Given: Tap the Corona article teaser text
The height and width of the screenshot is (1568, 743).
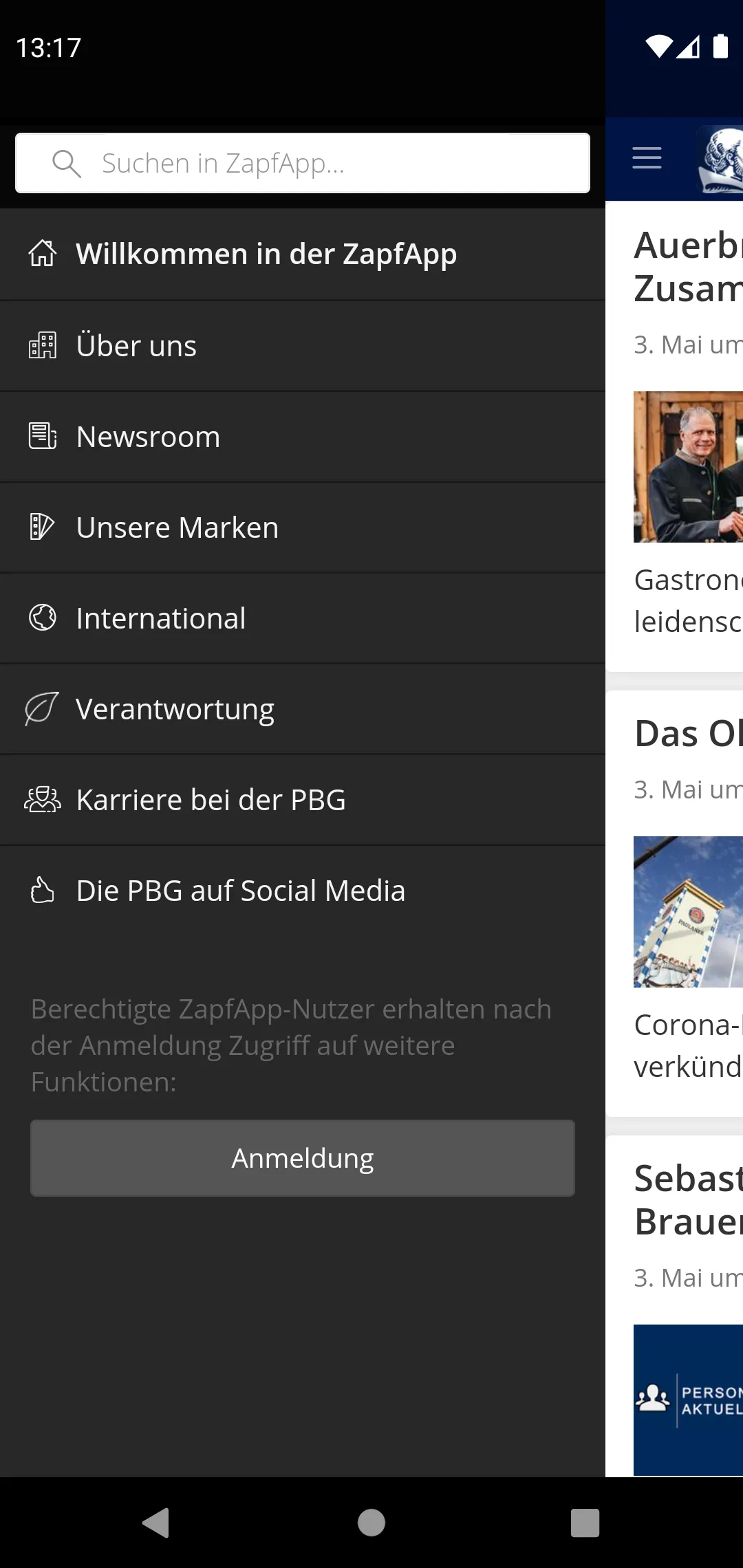Looking at the screenshot, I should point(688,1046).
